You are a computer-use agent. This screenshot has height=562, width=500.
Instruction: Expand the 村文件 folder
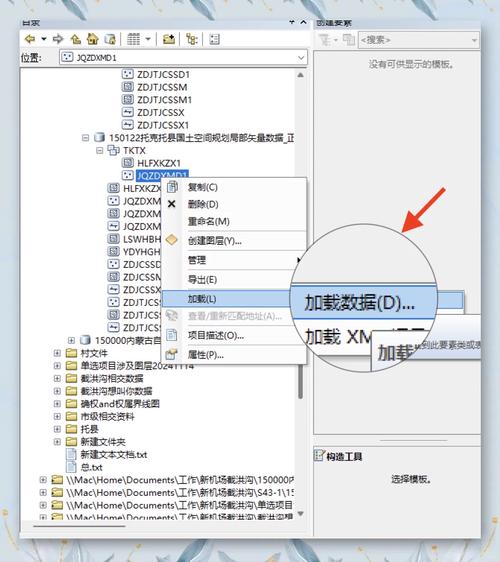click(x=57, y=353)
